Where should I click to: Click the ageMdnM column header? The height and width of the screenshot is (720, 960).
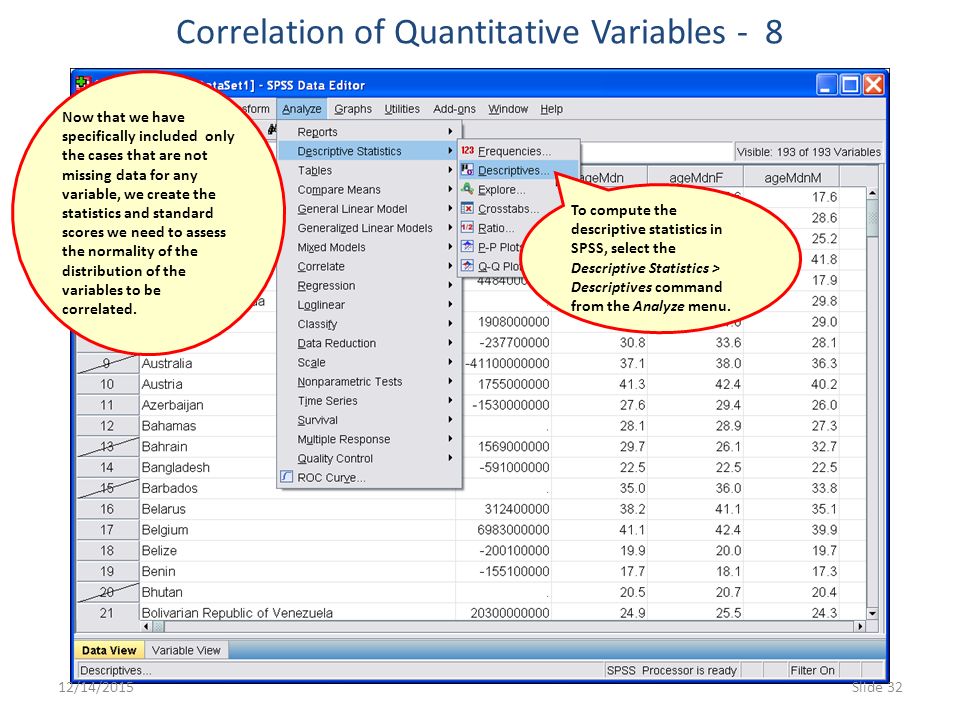pos(792,178)
